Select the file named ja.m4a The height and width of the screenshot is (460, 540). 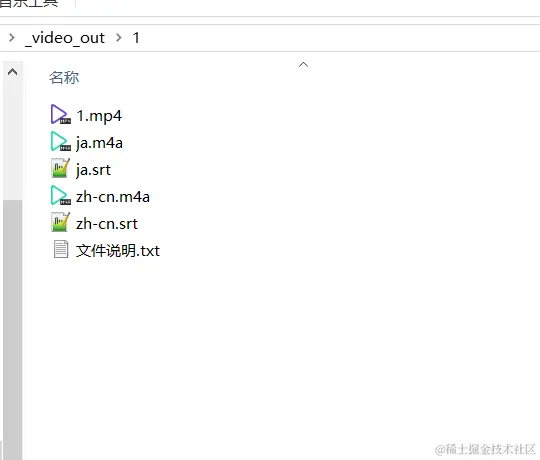99,143
